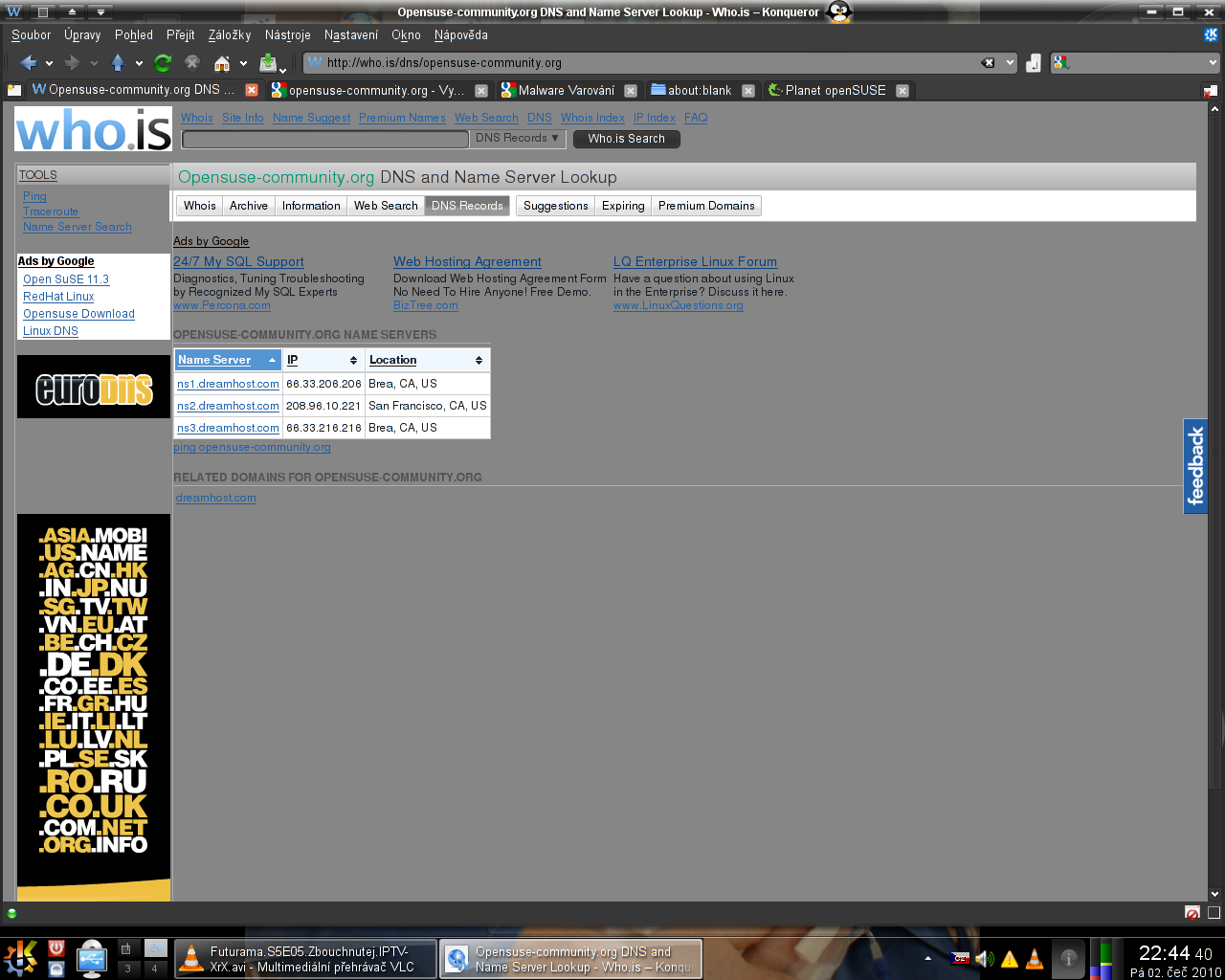Click the red power icon in panel
The image size is (1225, 980).
click(56, 948)
